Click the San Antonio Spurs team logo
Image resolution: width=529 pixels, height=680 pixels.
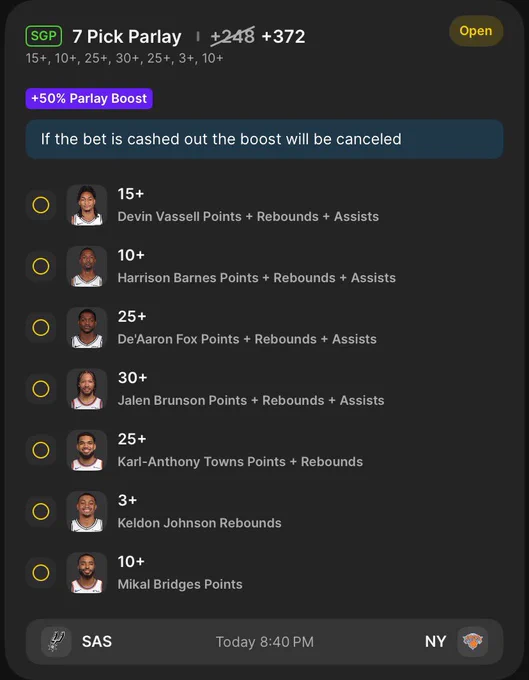tap(56, 641)
